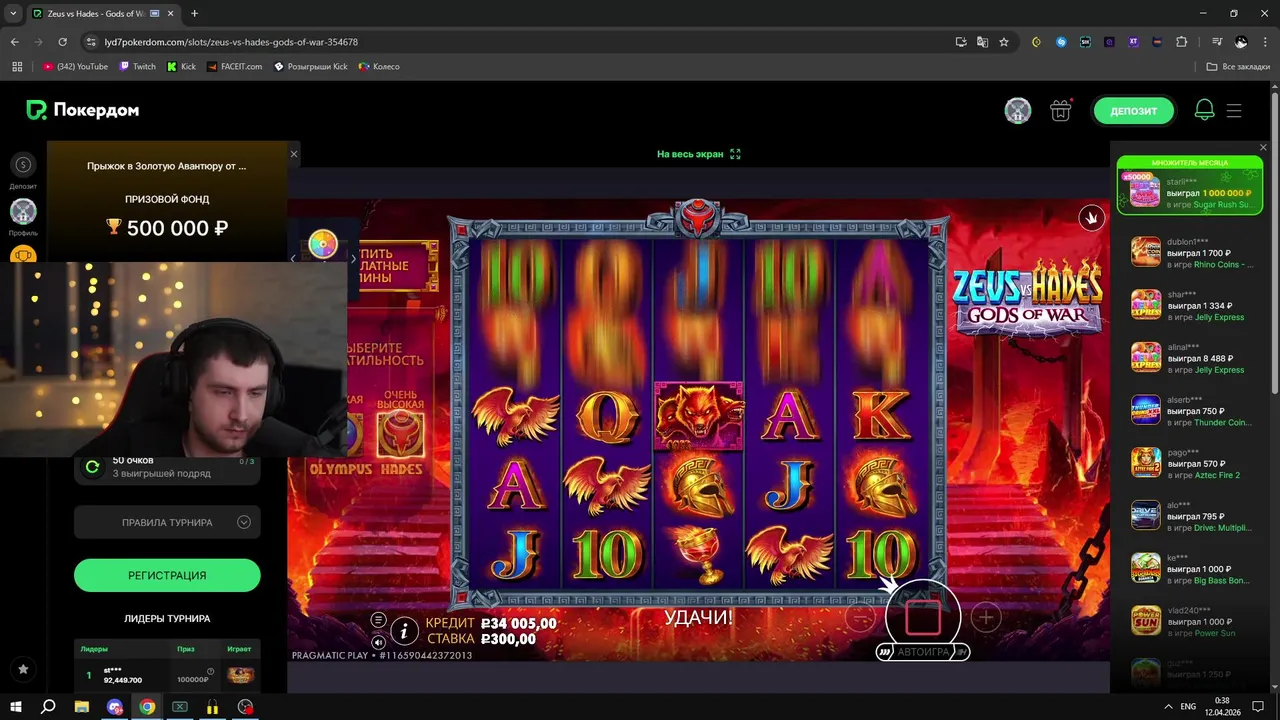The image size is (1280, 720).
Task: Click the next arrow beside the wheel icon
Action: pyautogui.click(x=353, y=258)
